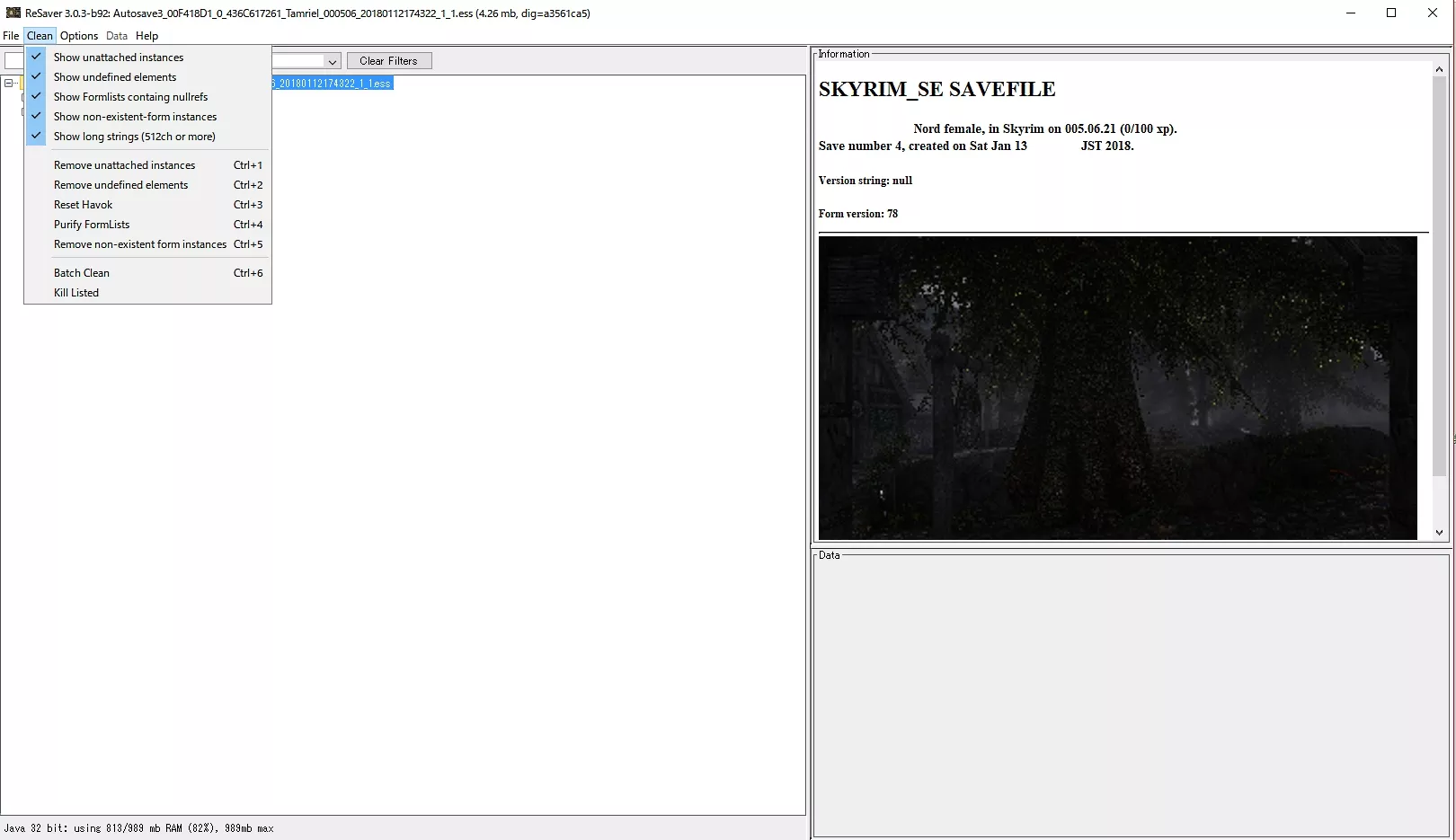Maximize the ReSaver window
The width and height of the screenshot is (1456, 840).
tap(1391, 13)
